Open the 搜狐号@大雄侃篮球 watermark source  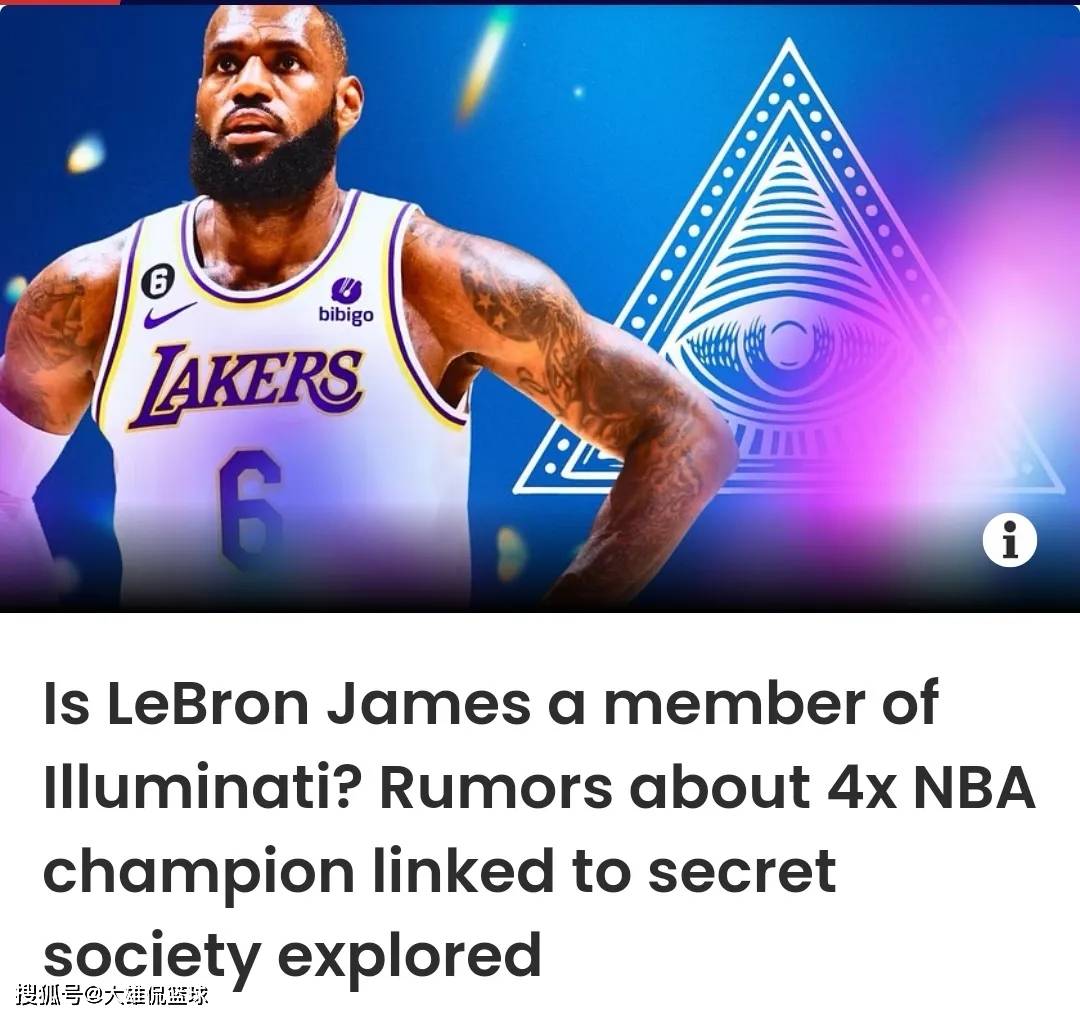point(112,995)
